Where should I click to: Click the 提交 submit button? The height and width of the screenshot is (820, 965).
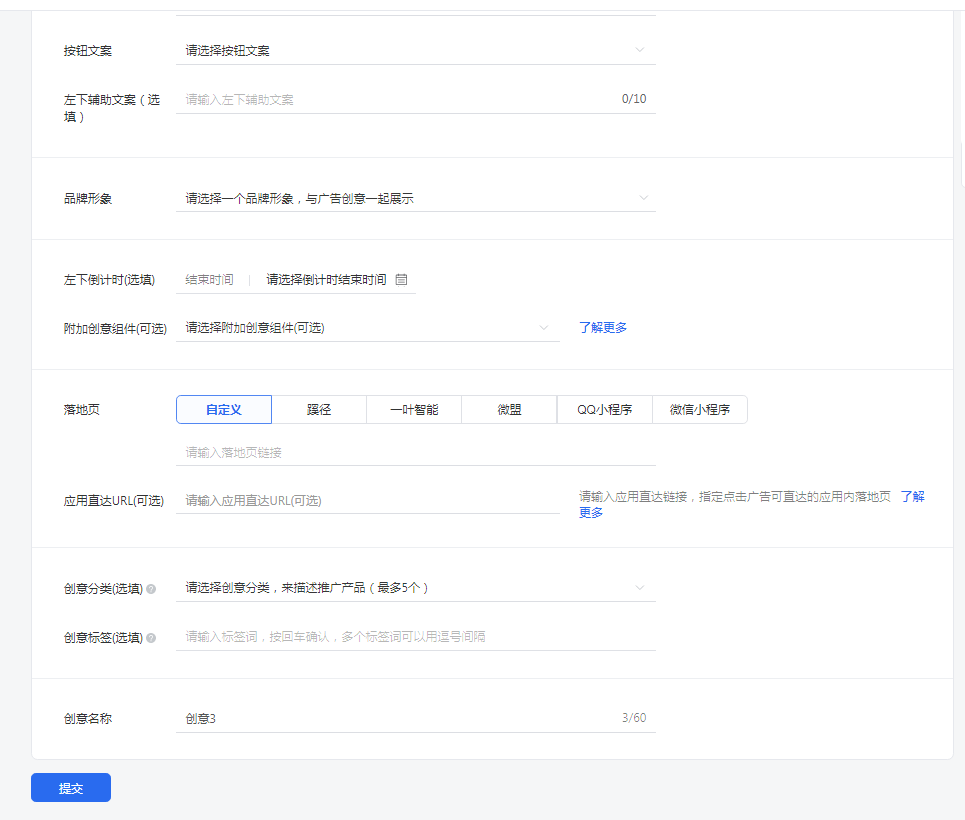click(71, 788)
